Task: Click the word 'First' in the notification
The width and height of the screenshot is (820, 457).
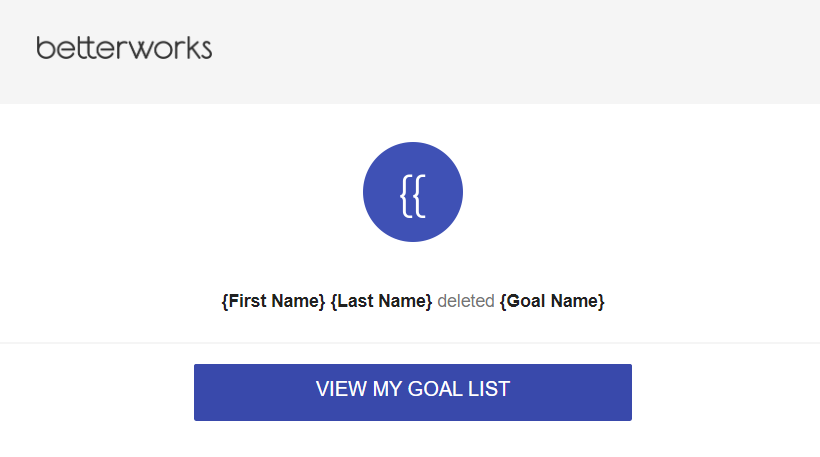Action: click(x=248, y=301)
